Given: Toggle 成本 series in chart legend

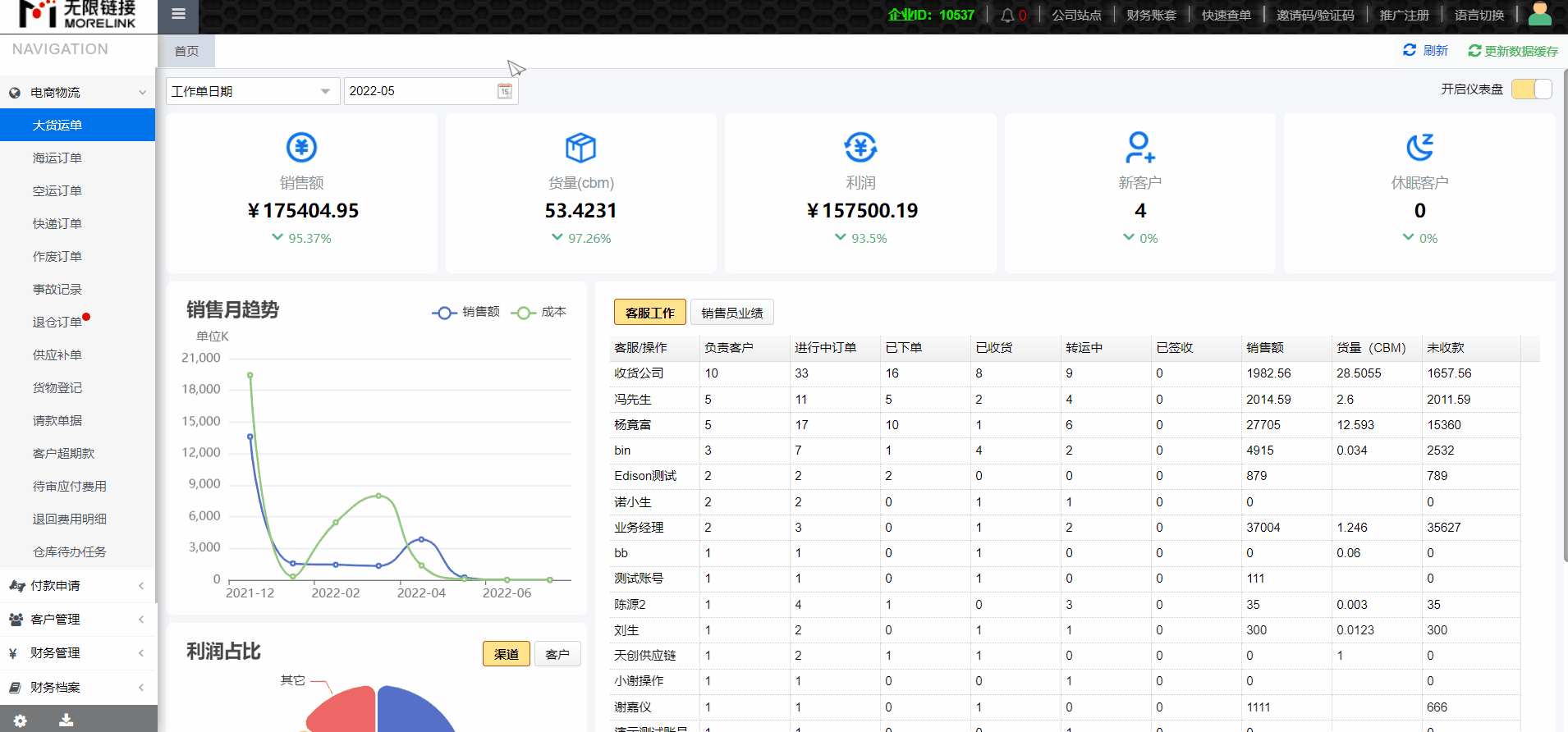Looking at the screenshot, I should pos(539,313).
